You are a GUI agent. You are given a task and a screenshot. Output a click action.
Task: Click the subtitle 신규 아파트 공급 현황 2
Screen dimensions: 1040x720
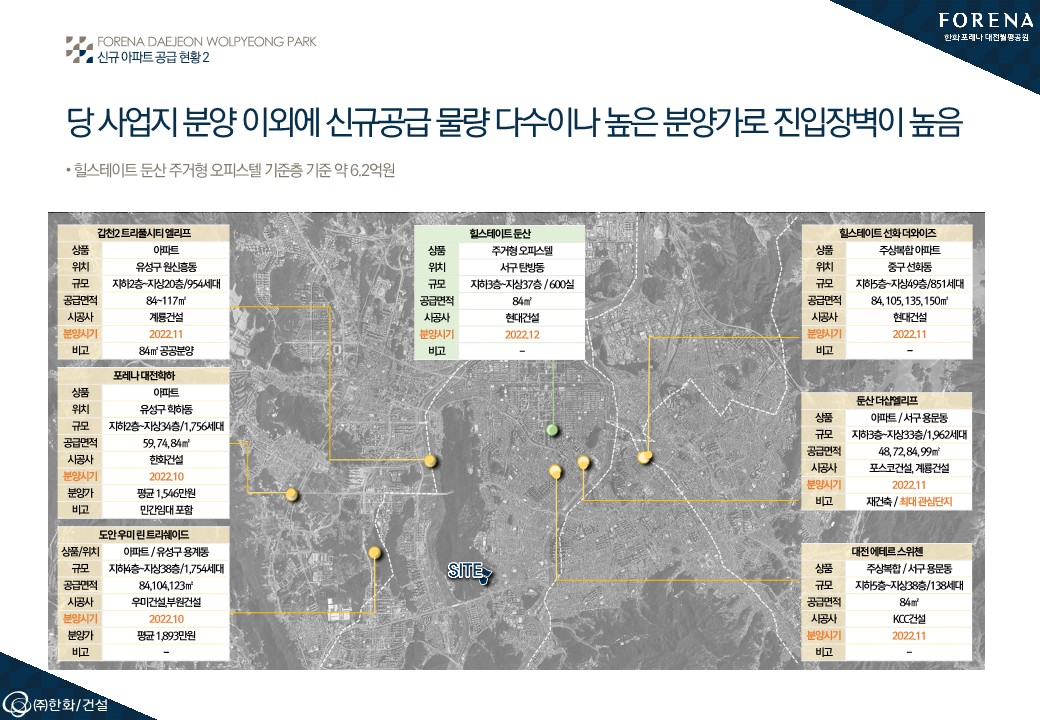[x=153, y=58]
